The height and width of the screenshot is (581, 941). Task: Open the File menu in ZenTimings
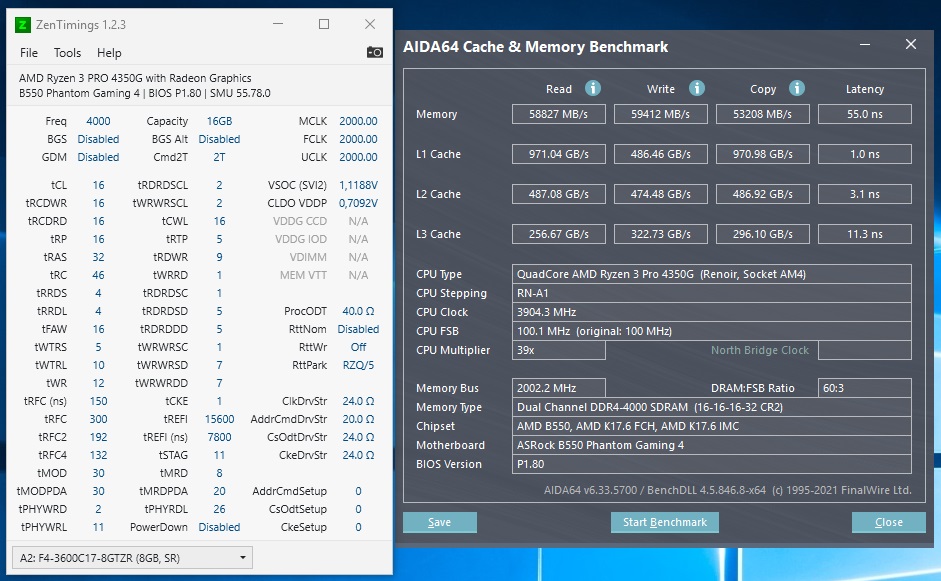[x=29, y=53]
